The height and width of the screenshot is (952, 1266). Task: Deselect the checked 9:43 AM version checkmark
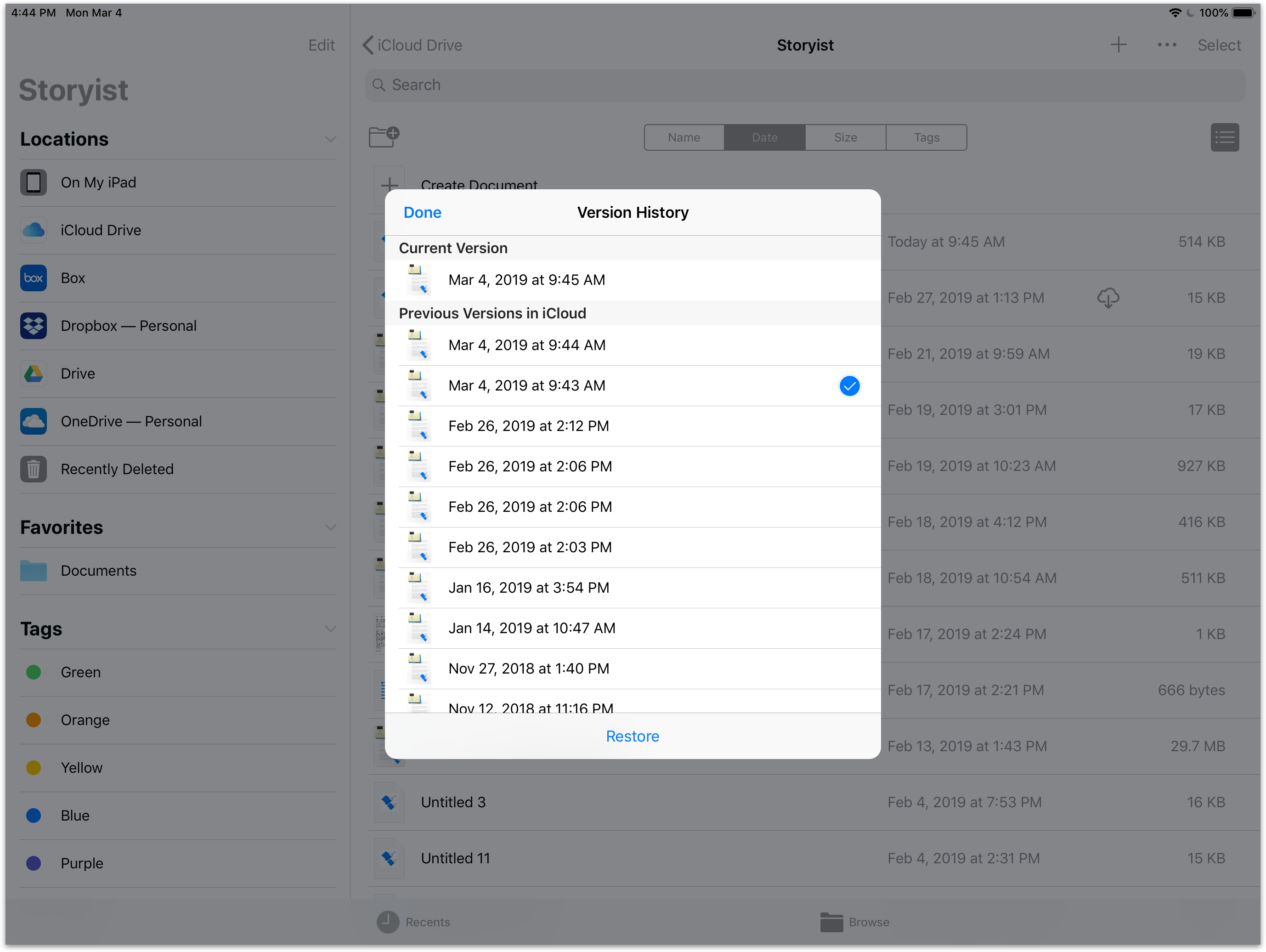pos(849,386)
